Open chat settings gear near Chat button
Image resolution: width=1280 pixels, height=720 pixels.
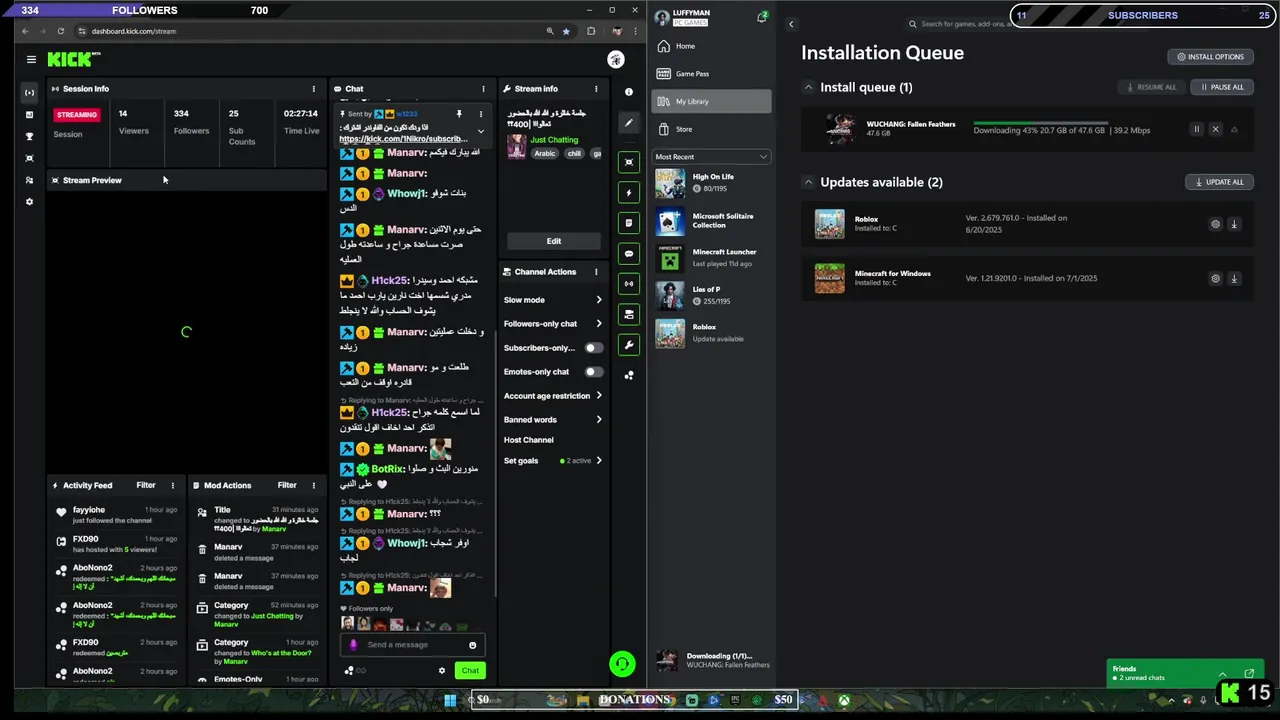pyautogui.click(x=442, y=671)
